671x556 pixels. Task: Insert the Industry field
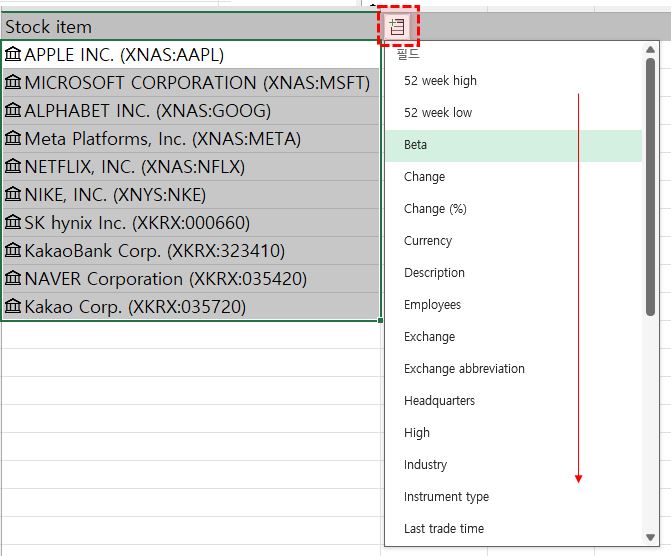[514, 464]
